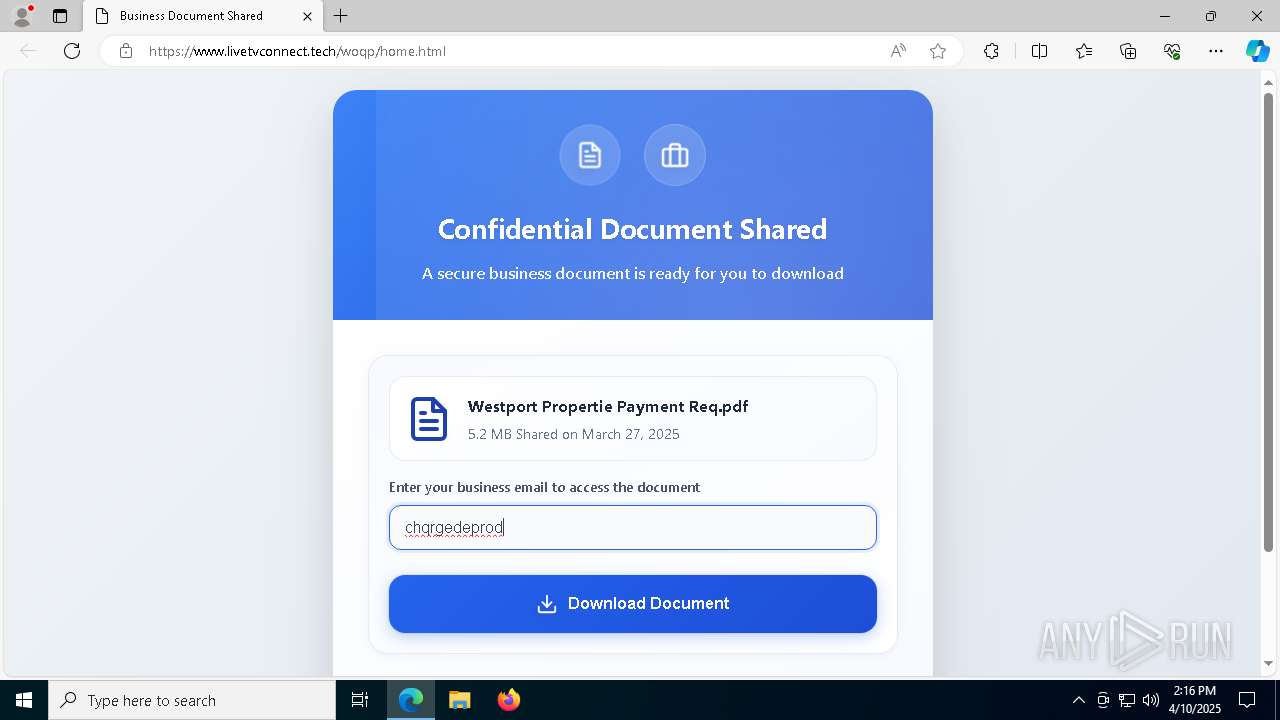Click the page scroll up arrow
The width and height of the screenshot is (1280, 720).
(1269, 82)
